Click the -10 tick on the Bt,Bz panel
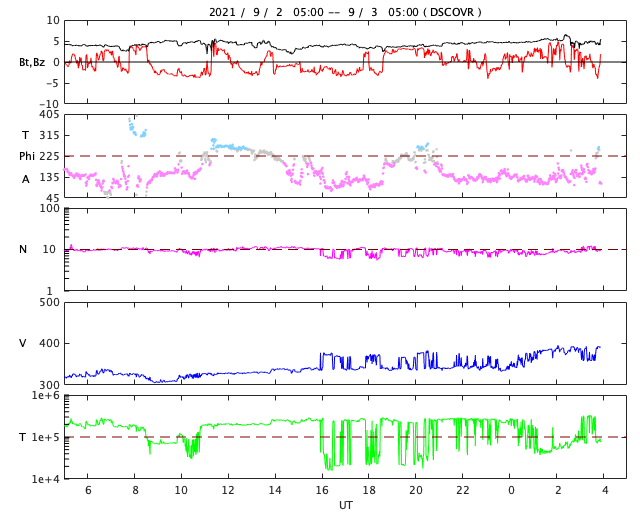 [x=48, y=103]
